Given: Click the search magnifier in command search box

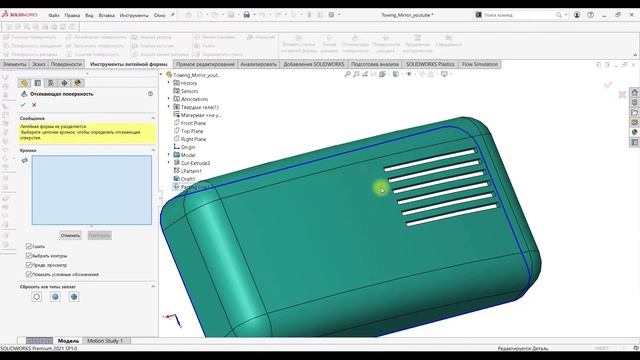Looking at the screenshot, I should point(559,15).
